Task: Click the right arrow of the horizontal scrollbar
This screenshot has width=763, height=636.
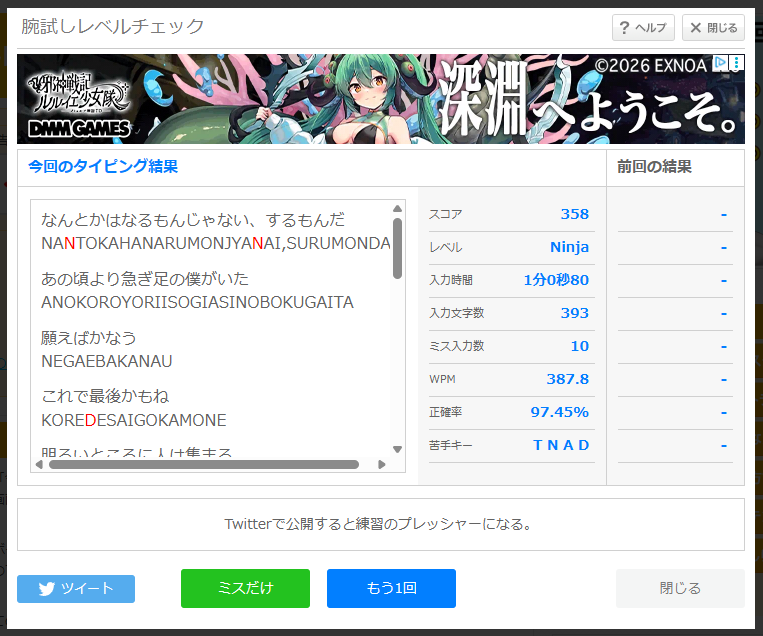Action: (382, 465)
